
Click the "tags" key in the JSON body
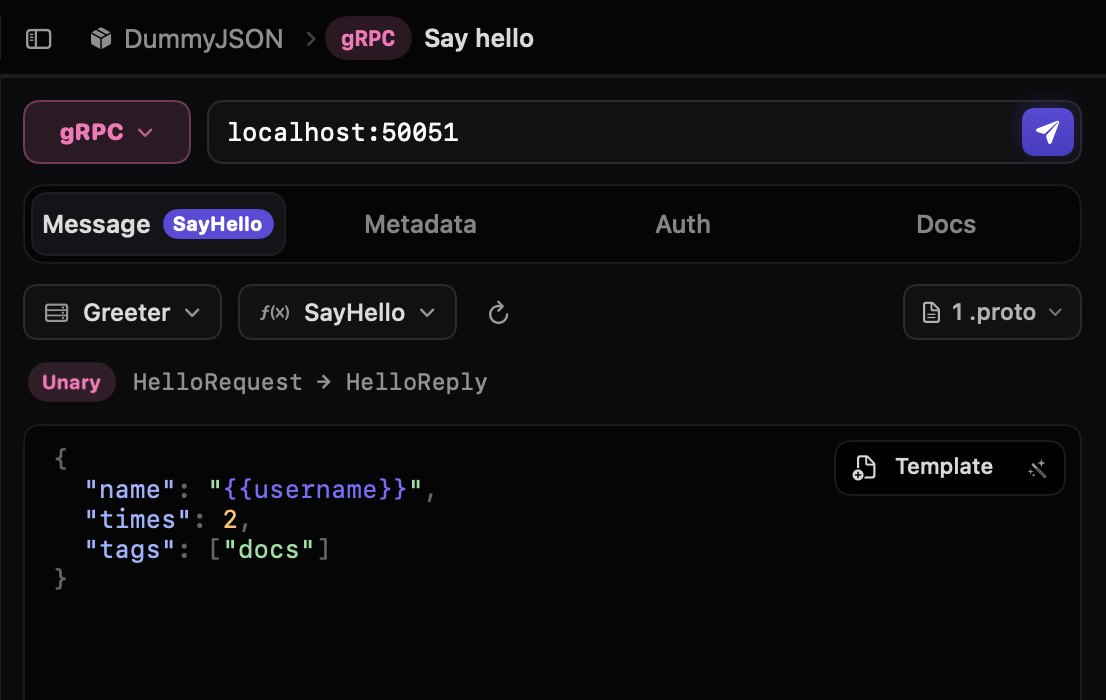coord(130,549)
